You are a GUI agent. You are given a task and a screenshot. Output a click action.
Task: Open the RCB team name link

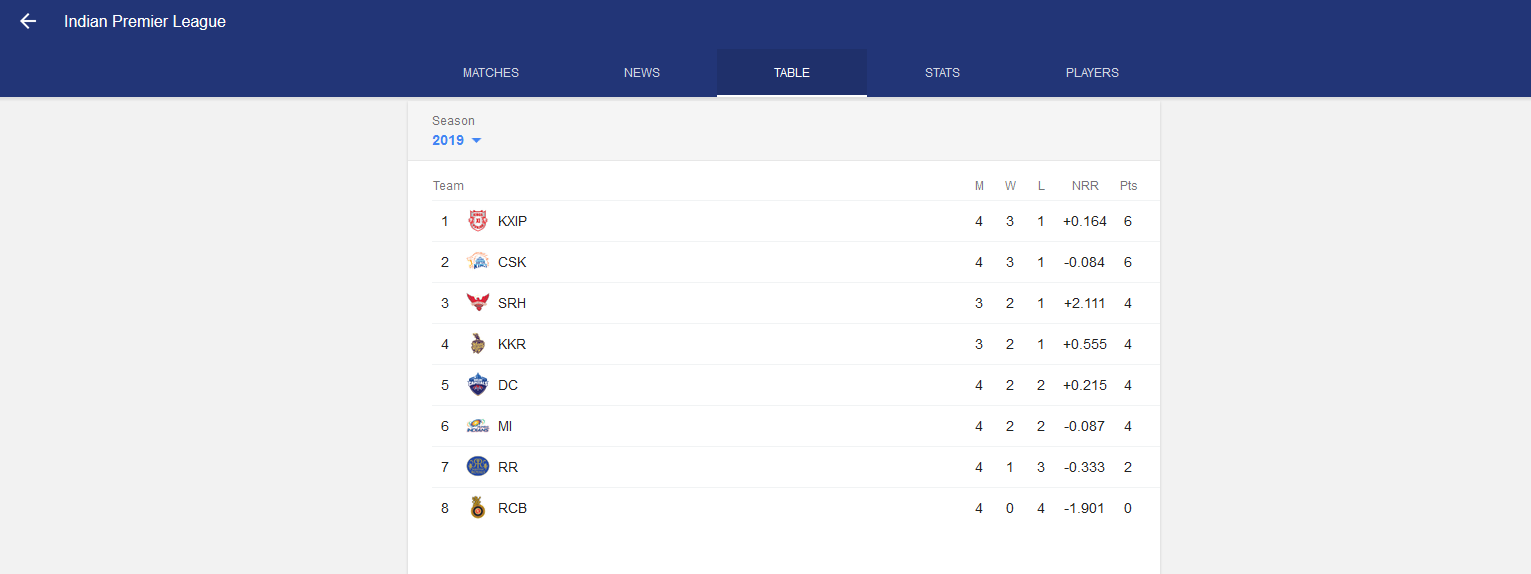512,508
